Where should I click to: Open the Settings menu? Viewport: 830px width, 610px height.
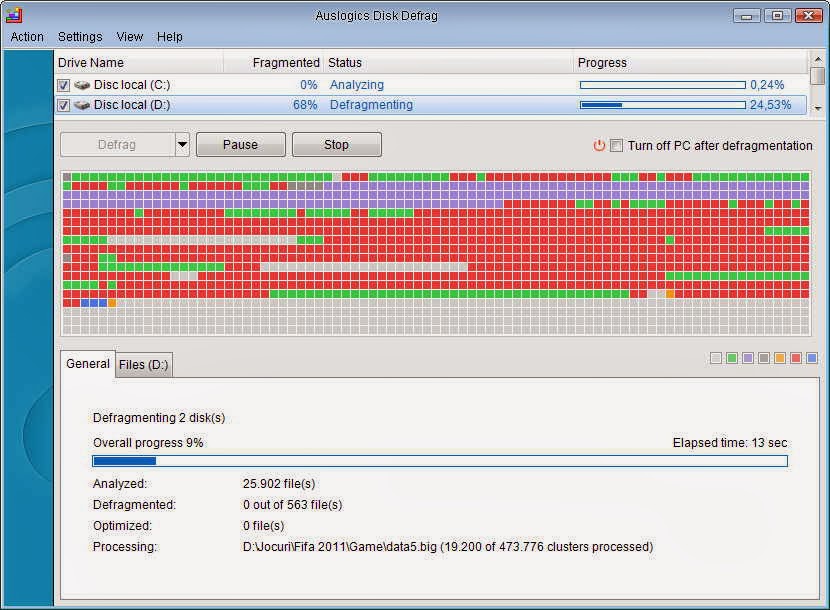pos(80,37)
